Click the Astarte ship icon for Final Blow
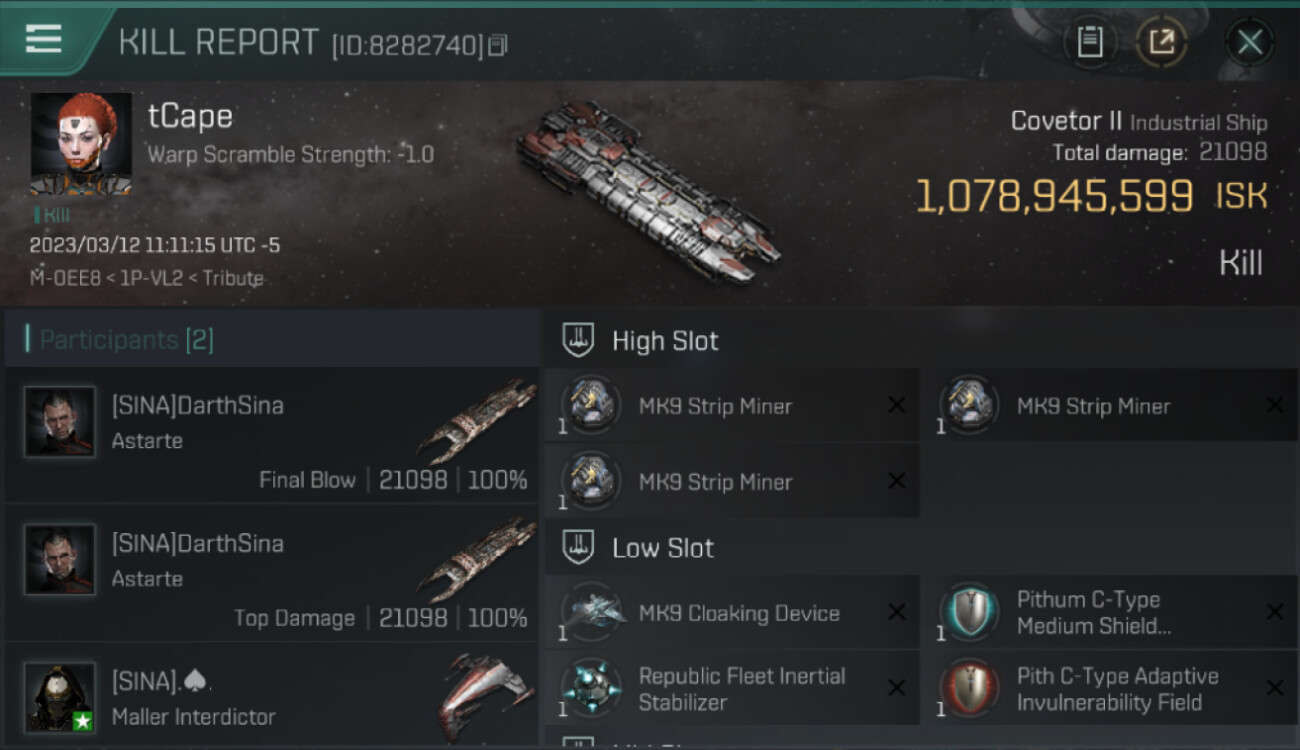This screenshot has width=1300, height=750. click(477, 420)
